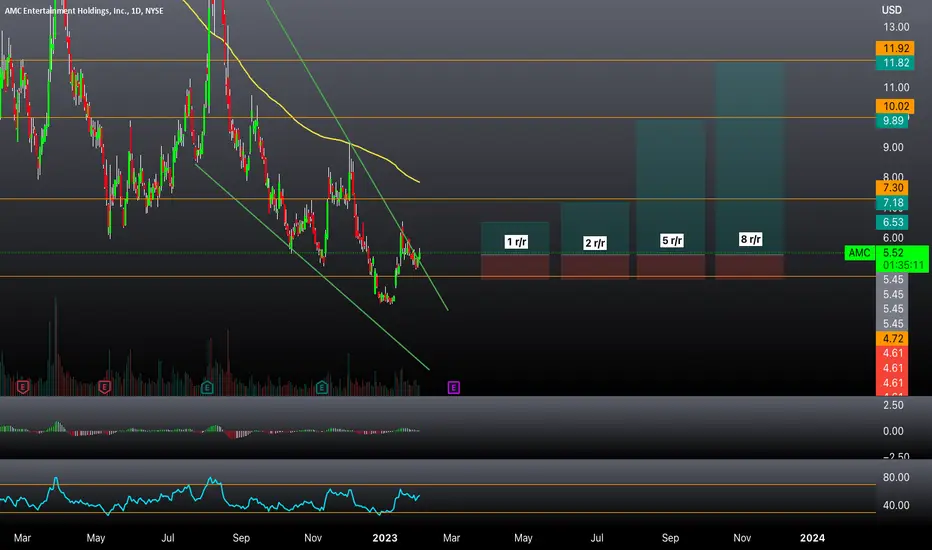This screenshot has width=932, height=550.
Task: Click the 0.00 histogram axis value
Action: pyautogui.click(x=893, y=432)
